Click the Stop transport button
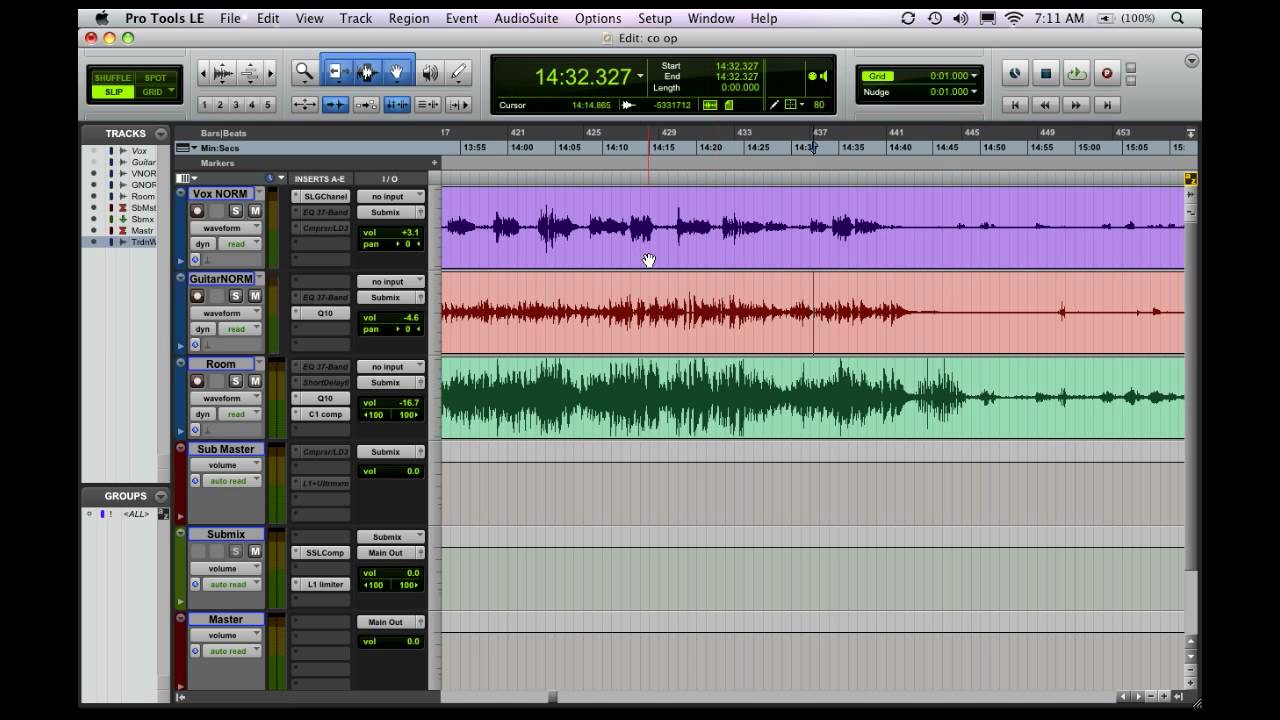Viewport: 1280px width, 720px height. point(1046,73)
